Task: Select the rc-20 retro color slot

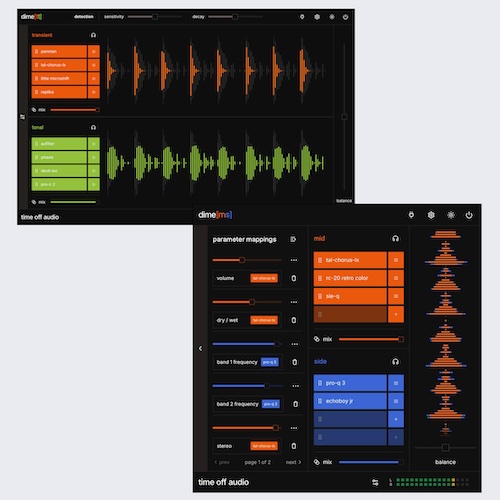Action: pos(350,278)
